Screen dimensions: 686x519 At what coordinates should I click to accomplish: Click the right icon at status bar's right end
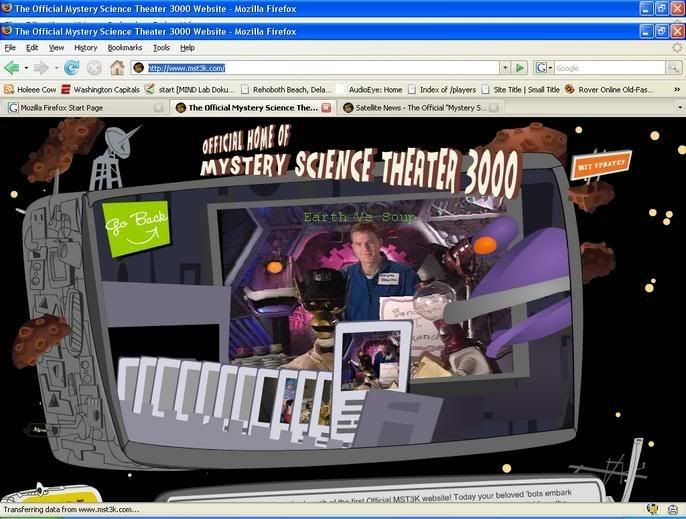coord(673,509)
